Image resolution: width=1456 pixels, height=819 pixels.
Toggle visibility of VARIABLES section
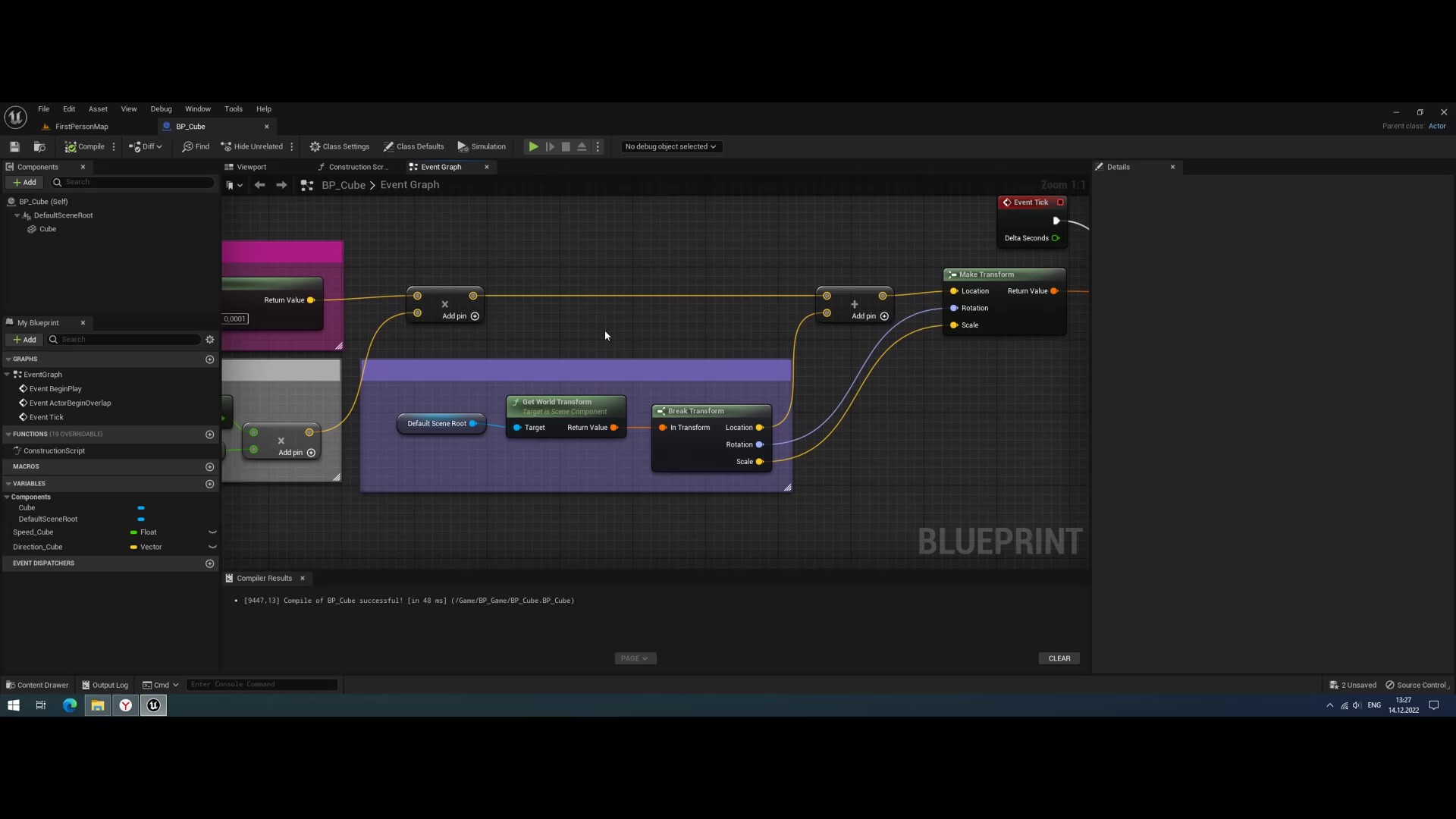pyautogui.click(x=7, y=482)
